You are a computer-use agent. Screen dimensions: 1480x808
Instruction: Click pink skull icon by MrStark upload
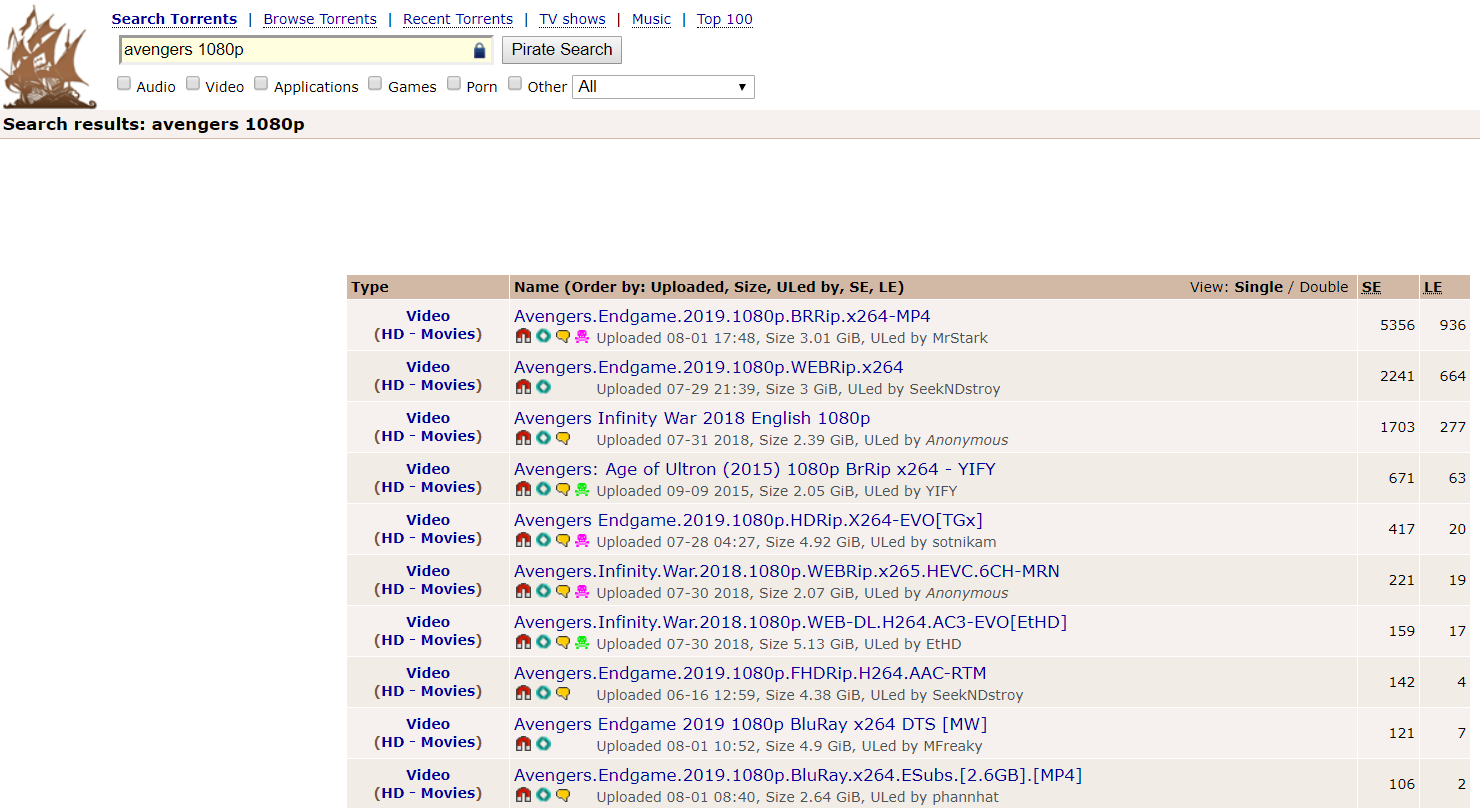tap(582, 337)
